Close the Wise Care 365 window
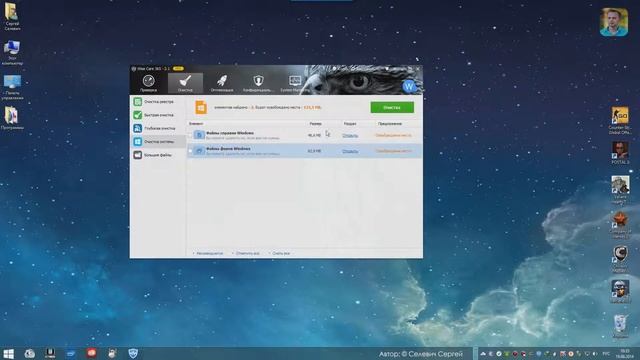The height and width of the screenshot is (360, 640). (x=418, y=69)
